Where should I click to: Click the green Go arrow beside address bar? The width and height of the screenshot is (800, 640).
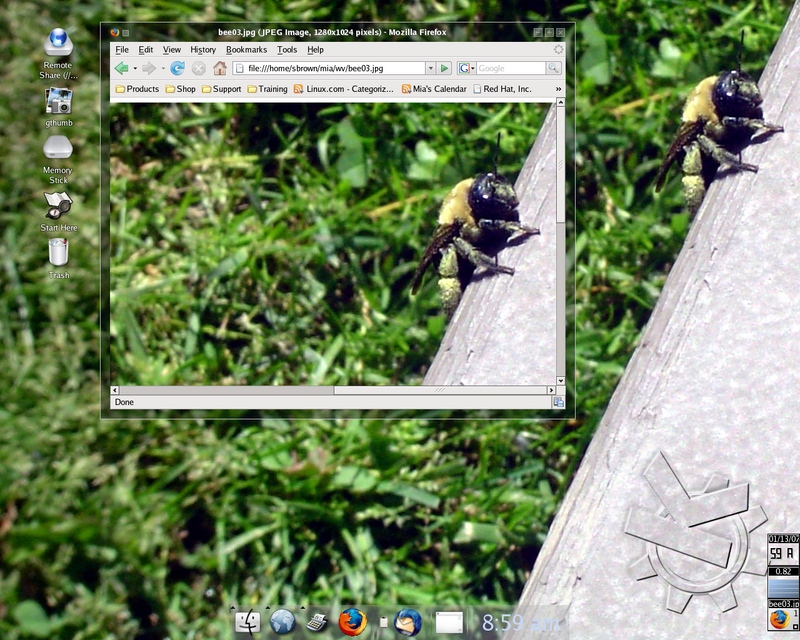(444, 68)
